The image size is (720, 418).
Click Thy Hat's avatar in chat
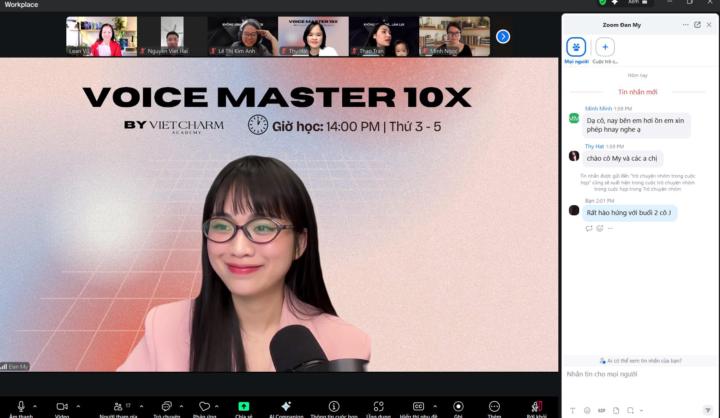point(574,156)
